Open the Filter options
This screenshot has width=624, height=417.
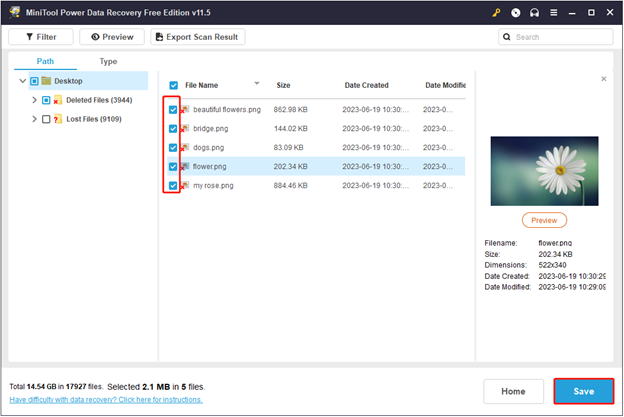coord(41,37)
